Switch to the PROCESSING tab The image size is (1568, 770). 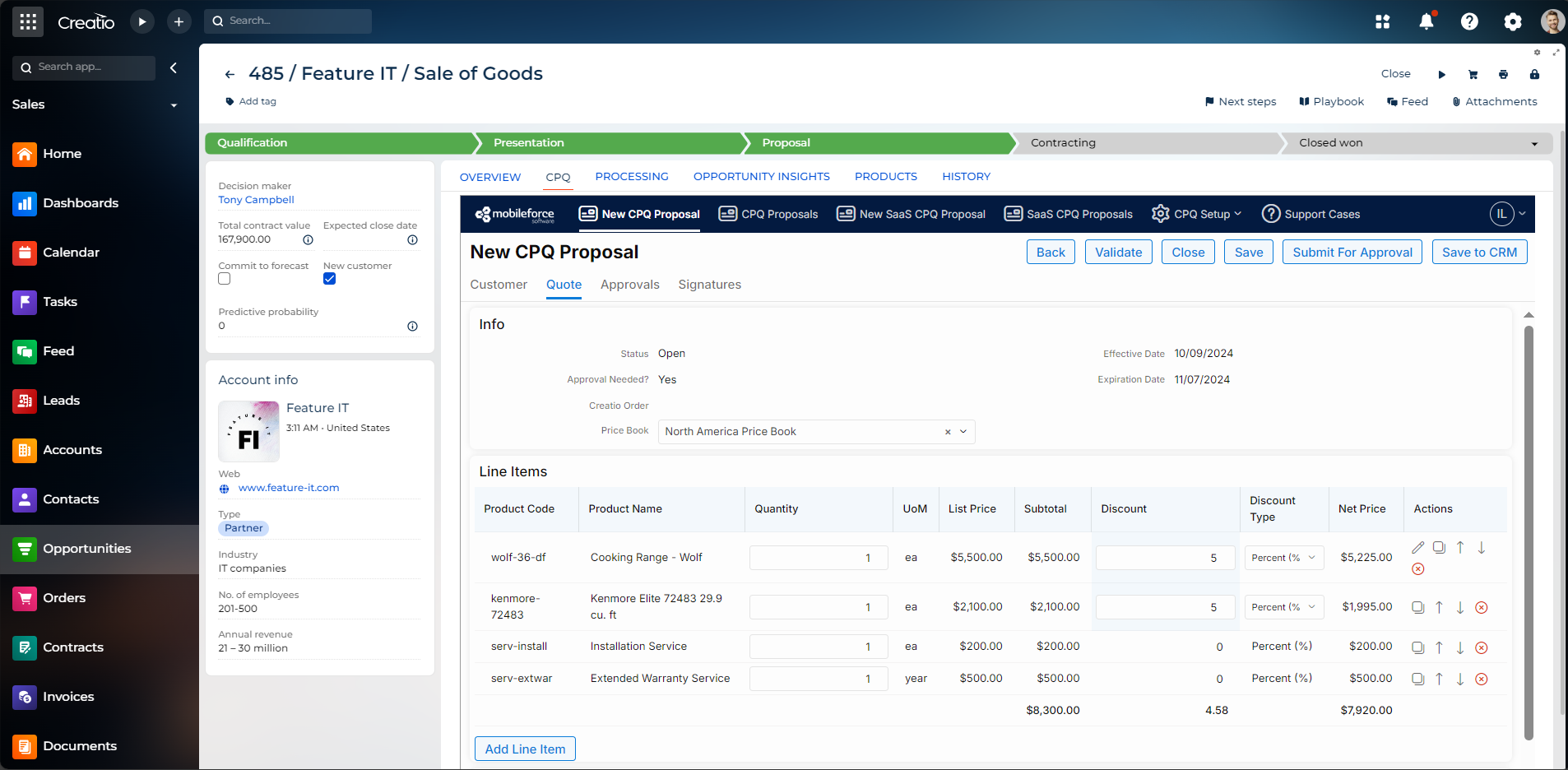pyautogui.click(x=632, y=177)
